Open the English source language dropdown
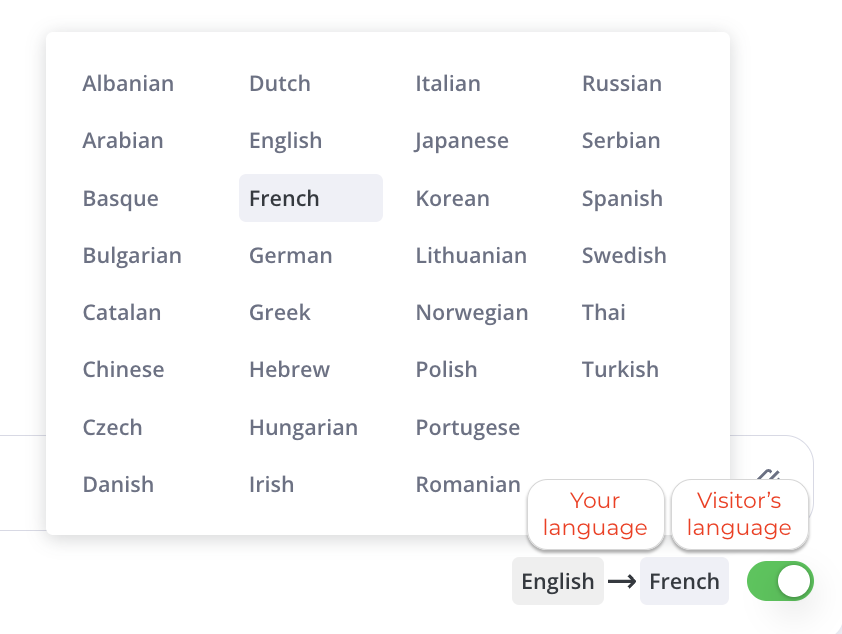Viewport: 842px width, 634px height. click(557, 582)
